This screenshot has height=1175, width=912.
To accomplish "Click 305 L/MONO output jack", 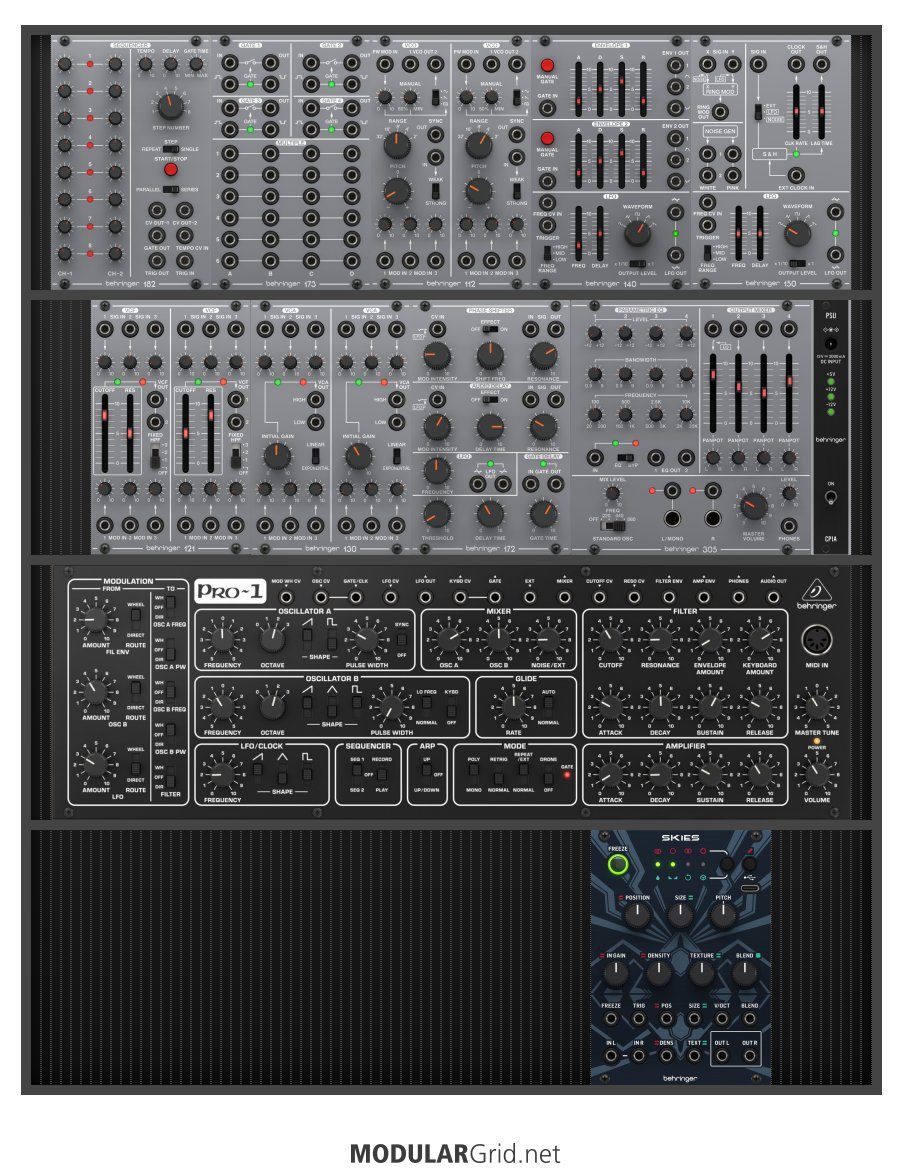I will point(672,518).
